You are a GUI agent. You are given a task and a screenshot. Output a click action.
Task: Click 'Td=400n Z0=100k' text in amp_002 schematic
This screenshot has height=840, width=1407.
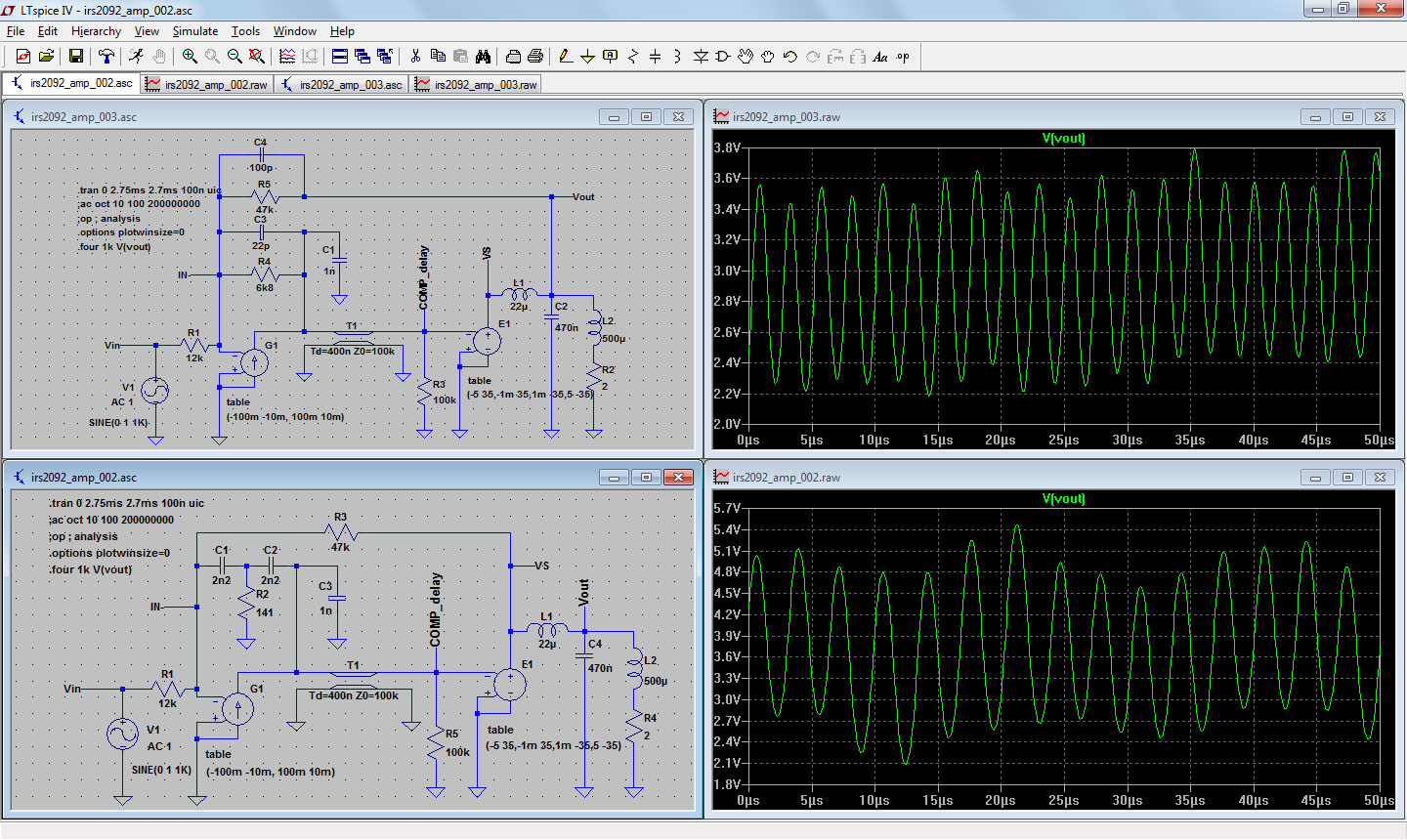(x=354, y=696)
